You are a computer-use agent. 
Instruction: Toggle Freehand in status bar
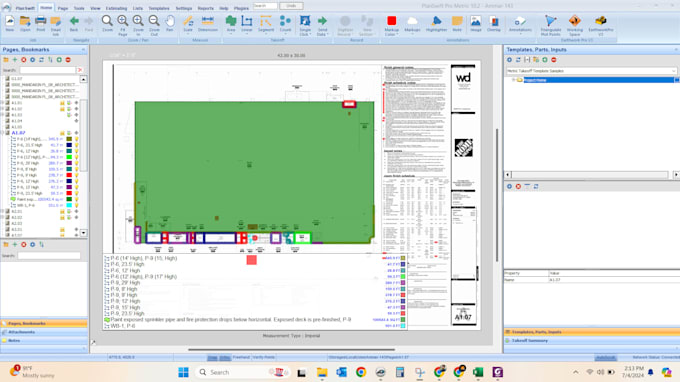[241, 357]
